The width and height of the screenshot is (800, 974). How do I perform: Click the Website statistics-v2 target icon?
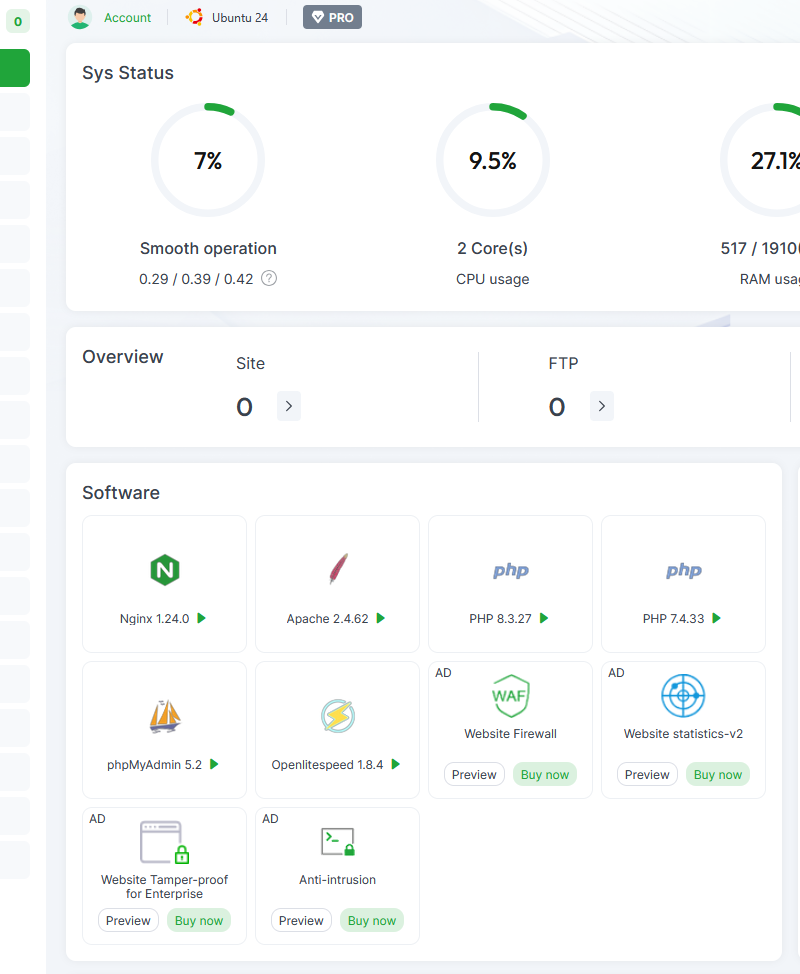(x=683, y=695)
